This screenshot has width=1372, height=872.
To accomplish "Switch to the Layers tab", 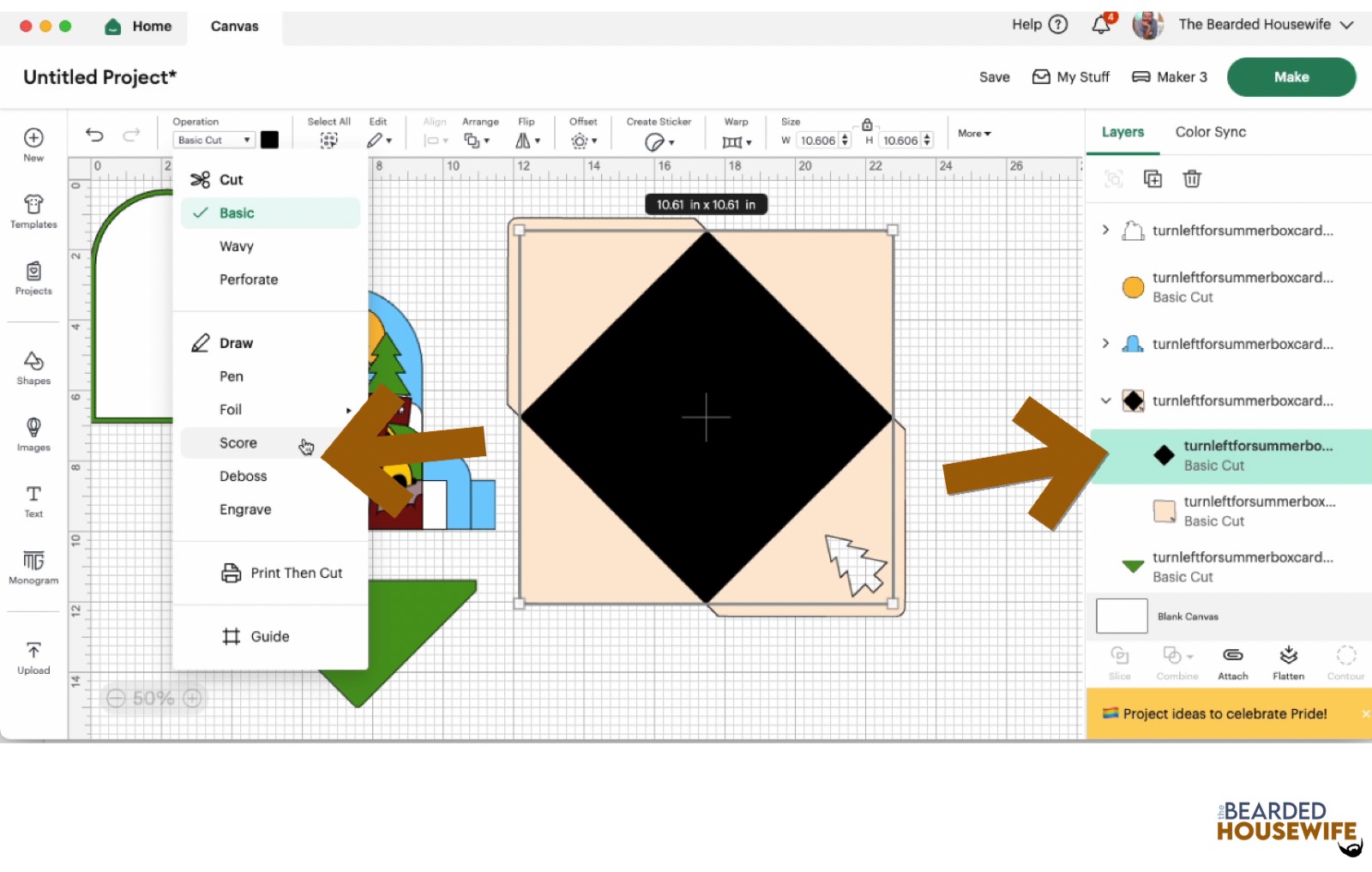I will [1122, 131].
